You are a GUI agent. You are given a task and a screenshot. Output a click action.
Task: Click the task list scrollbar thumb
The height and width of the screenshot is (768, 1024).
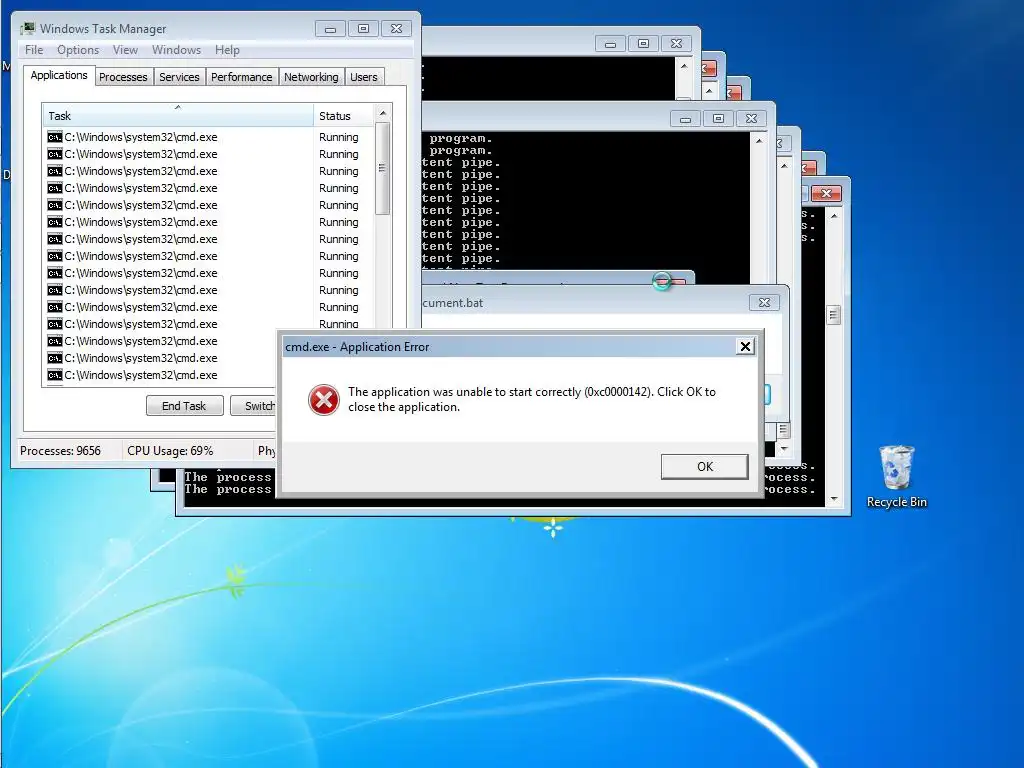coord(383,168)
